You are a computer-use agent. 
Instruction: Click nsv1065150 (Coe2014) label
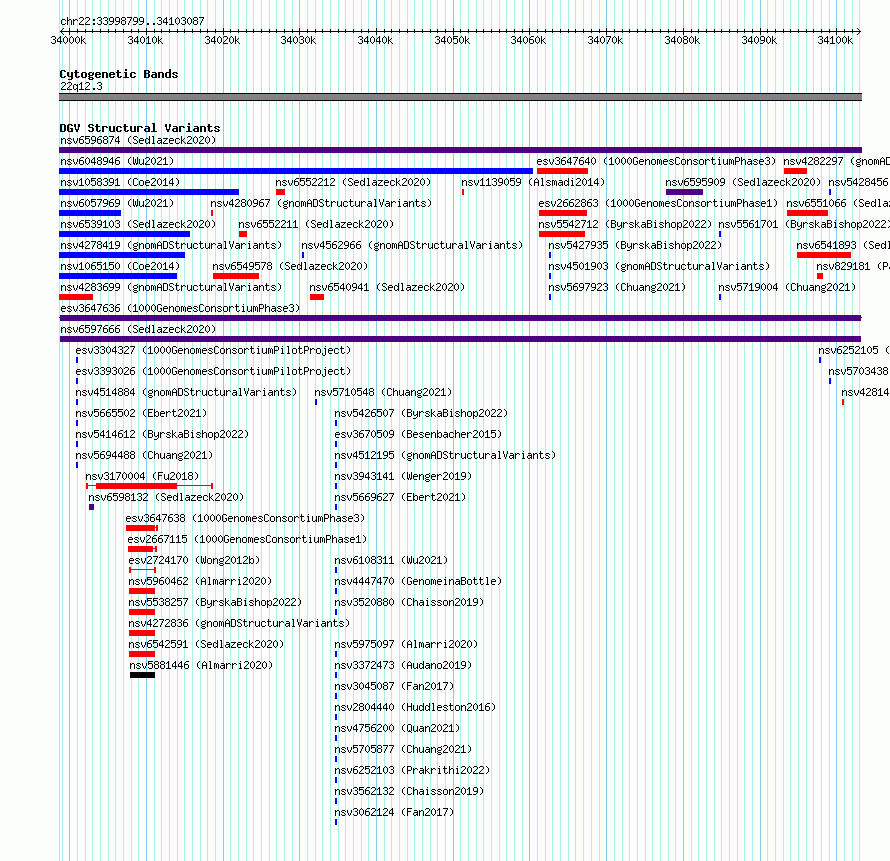pos(120,266)
